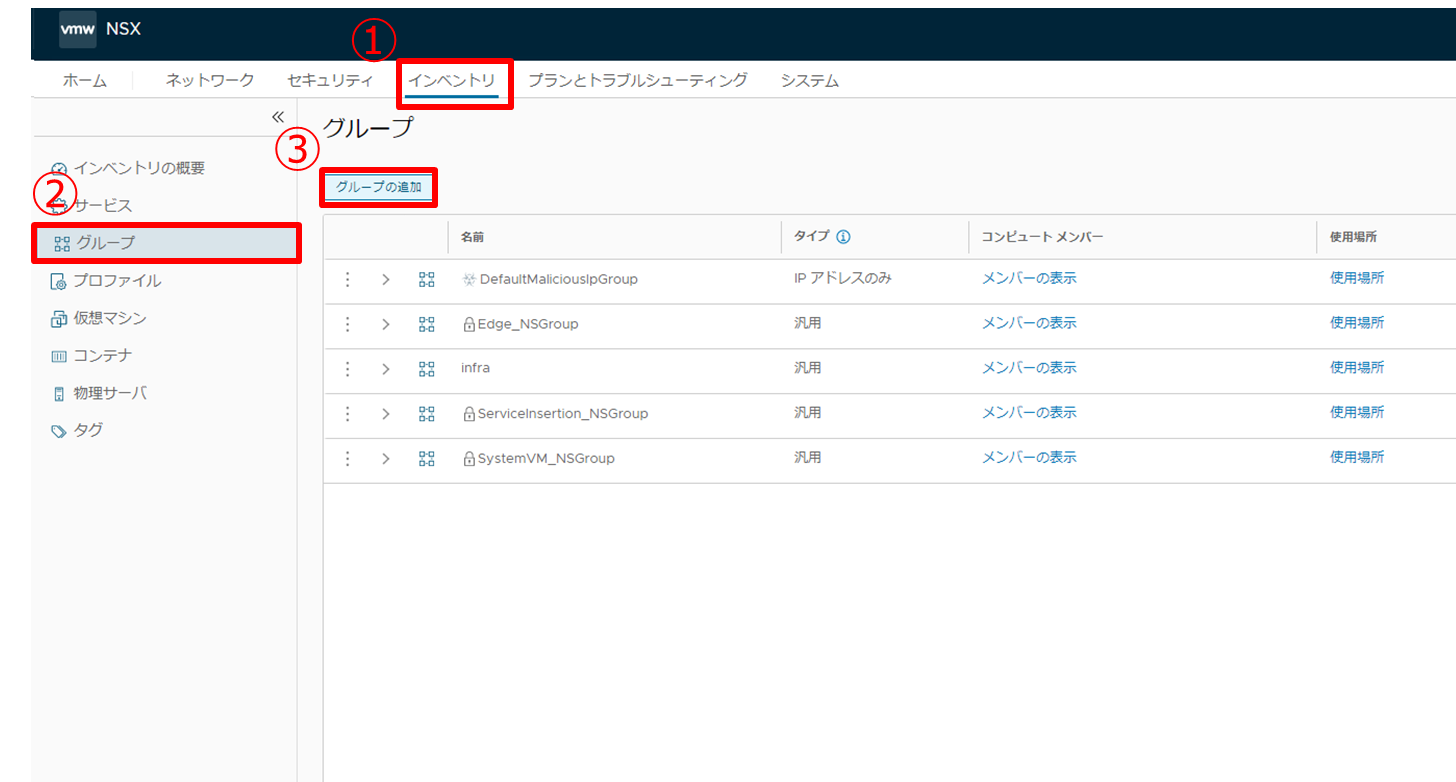Open タグ in the inventory sidebar

point(87,430)
